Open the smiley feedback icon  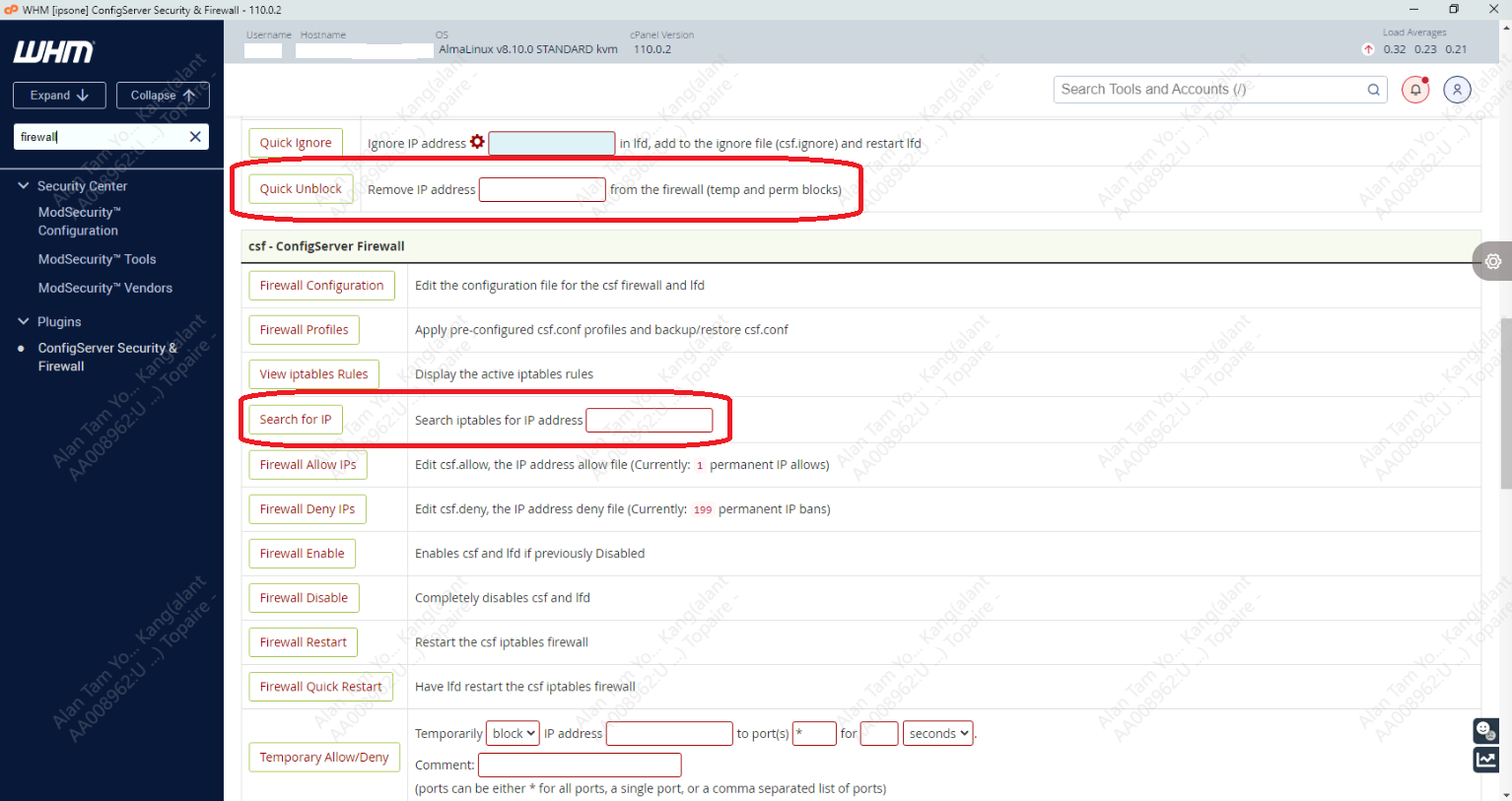1485,730
